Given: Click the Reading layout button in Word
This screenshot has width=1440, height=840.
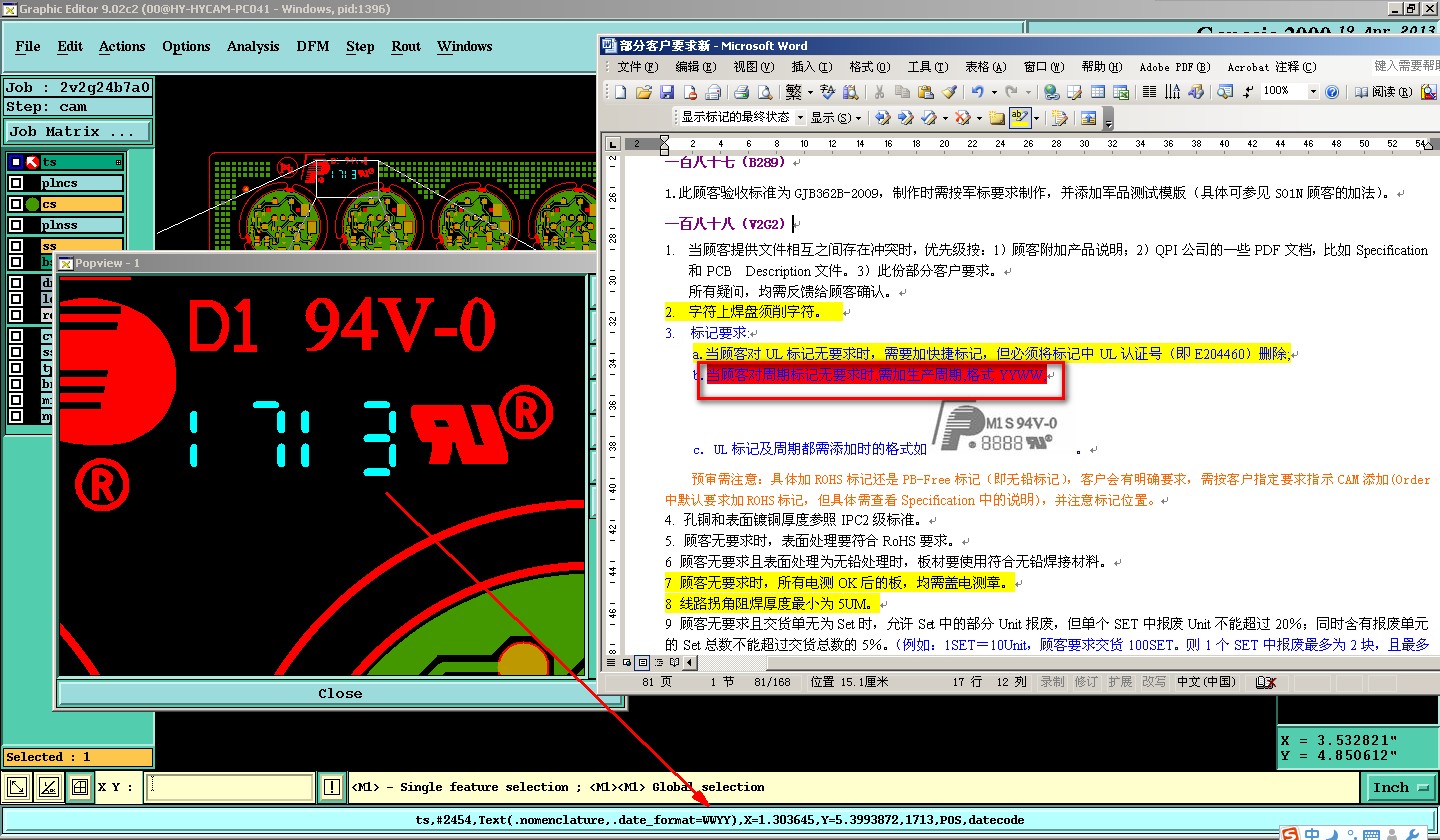Looking at the screenshot, I should click(1383, 92).
